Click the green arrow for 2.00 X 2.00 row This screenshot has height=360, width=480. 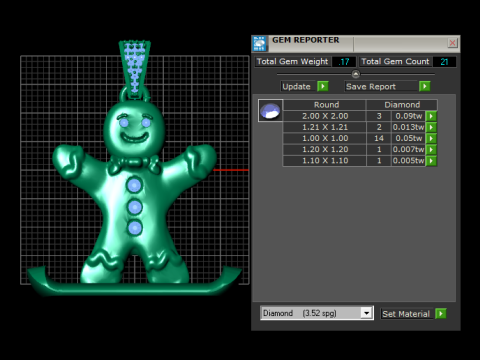(x=431, y=116)
